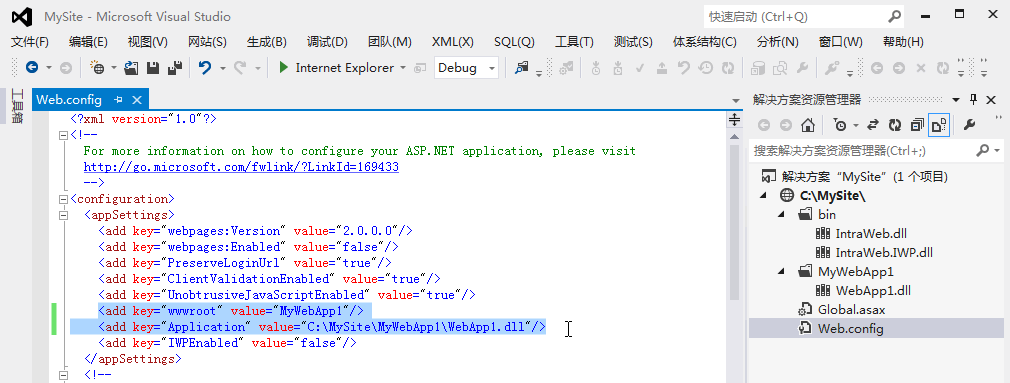The height and width of the screenshot is (383, 1010).
Task: Toggle pin on Web.config tab
Action: click(118, 100)
